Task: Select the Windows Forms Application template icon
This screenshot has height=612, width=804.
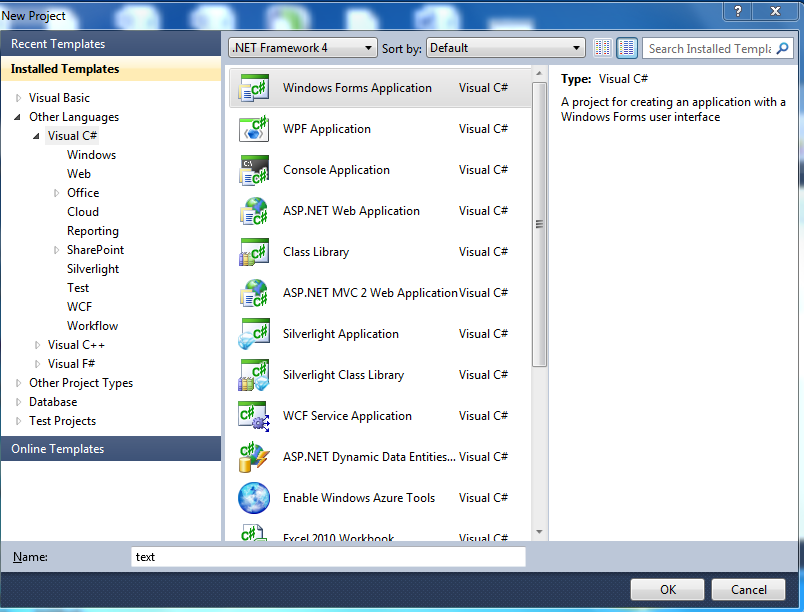Action: 254,88
